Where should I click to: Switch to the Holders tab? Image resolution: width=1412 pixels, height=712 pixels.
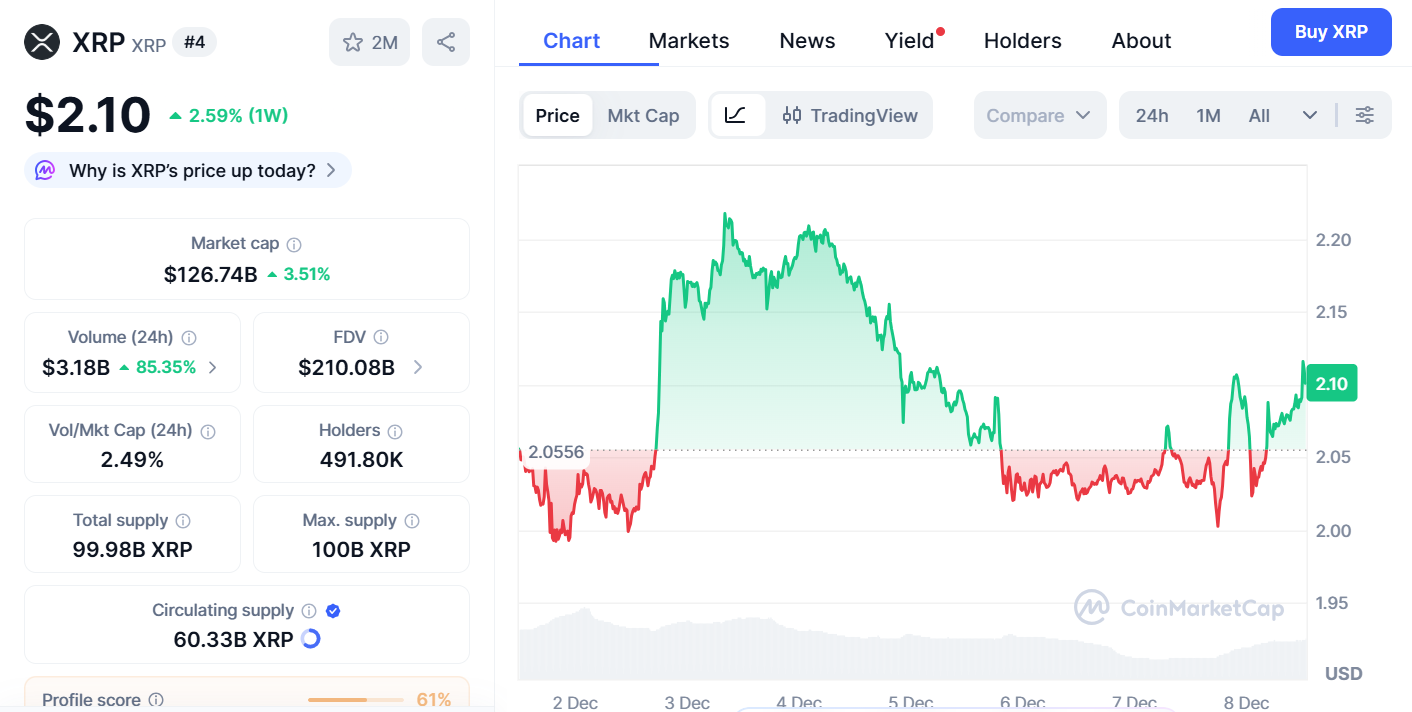point(1022,41)
